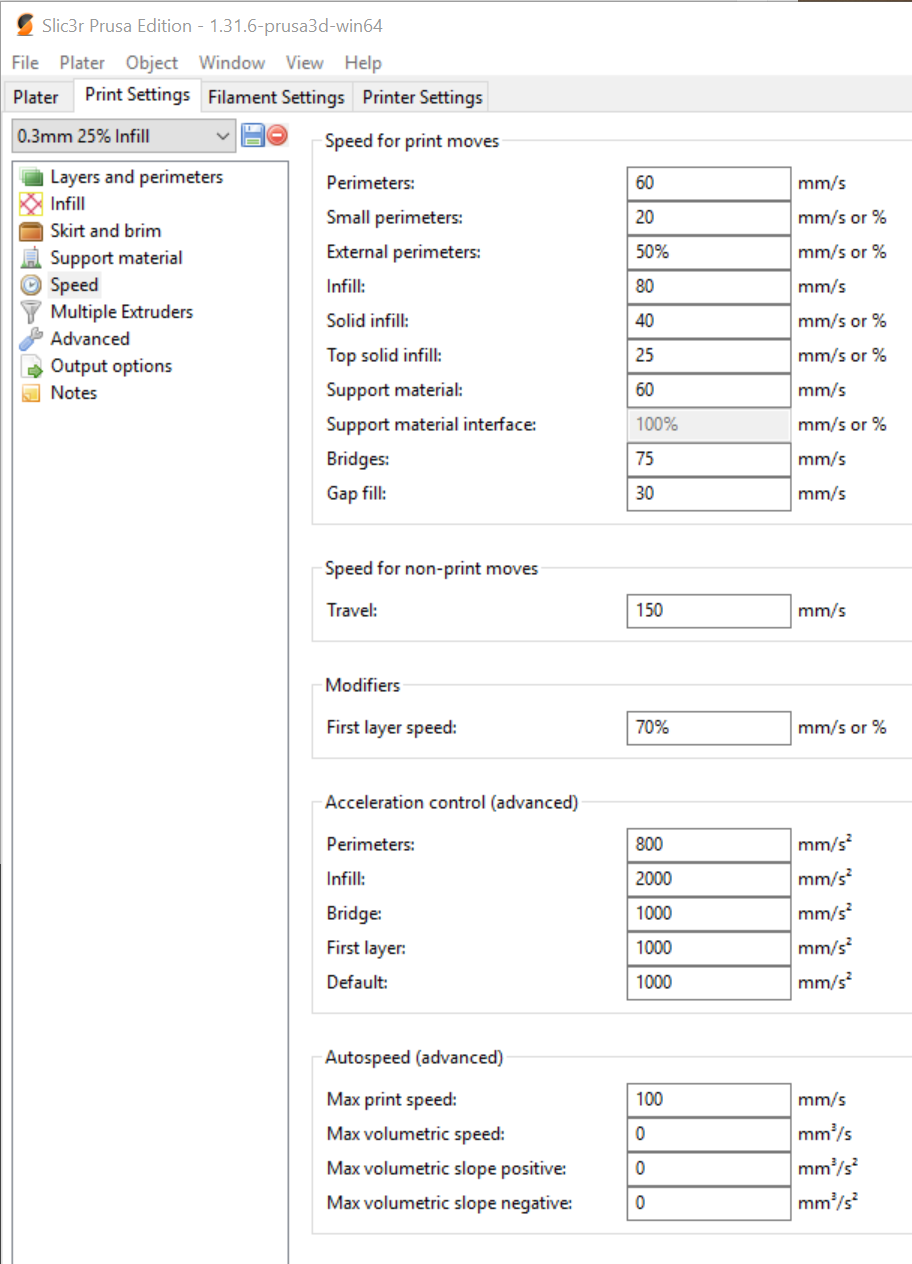Click the Multiple Extruders funnel icon
912x1264 pixels.
coord(32,312)
